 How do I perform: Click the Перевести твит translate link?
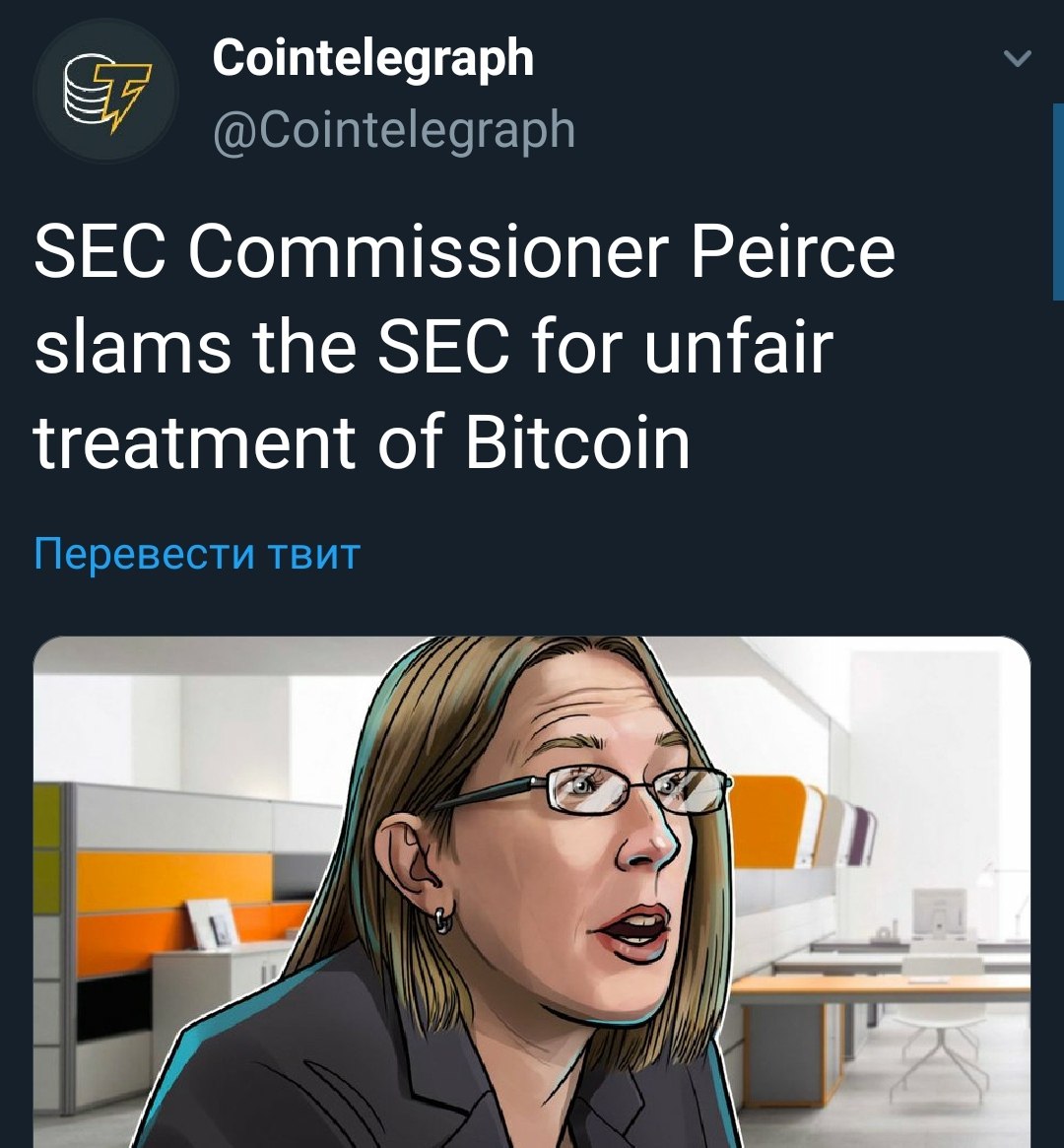click(x=197, y=554)
